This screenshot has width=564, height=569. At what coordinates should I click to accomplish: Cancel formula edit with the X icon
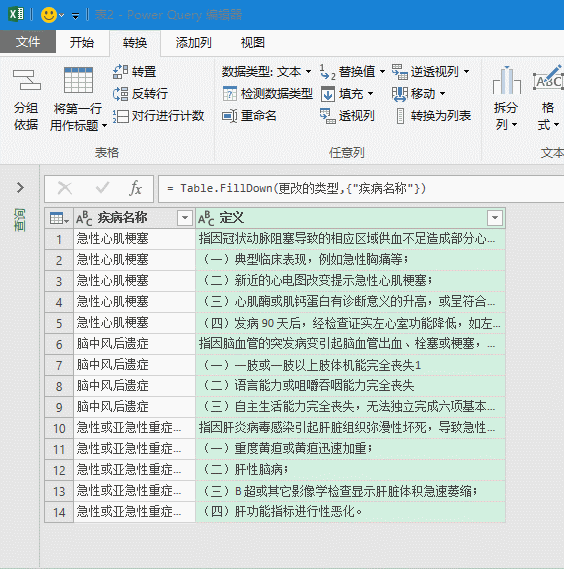[65, 188]
